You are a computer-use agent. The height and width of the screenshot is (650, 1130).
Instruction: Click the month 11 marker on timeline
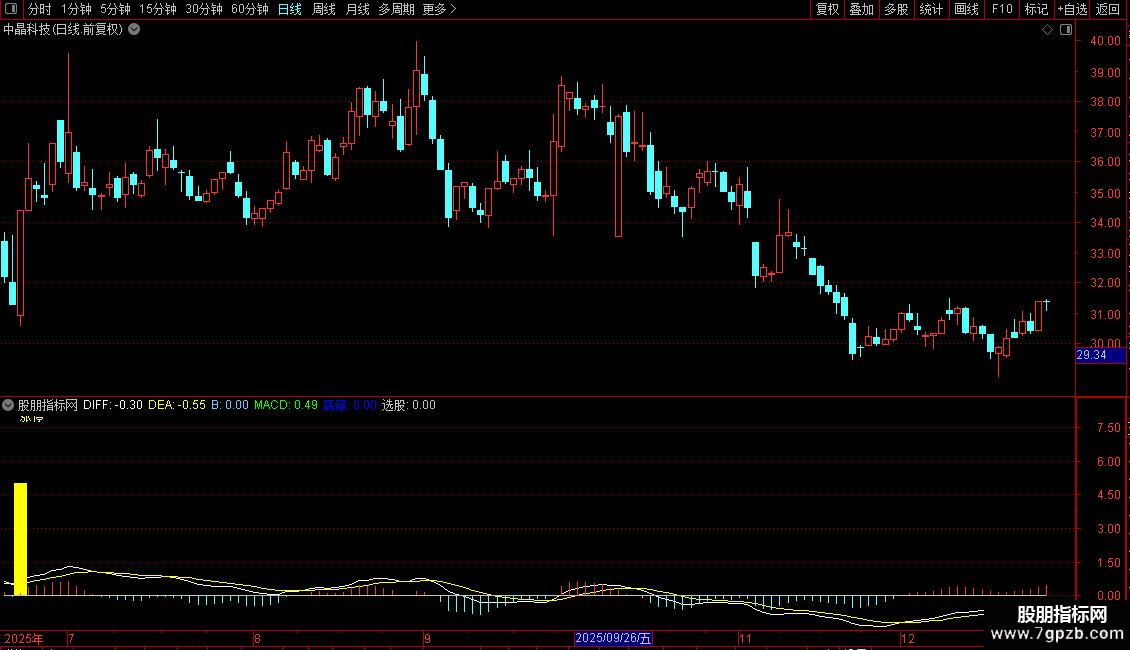pyautogui.click(x=745, y=638)
